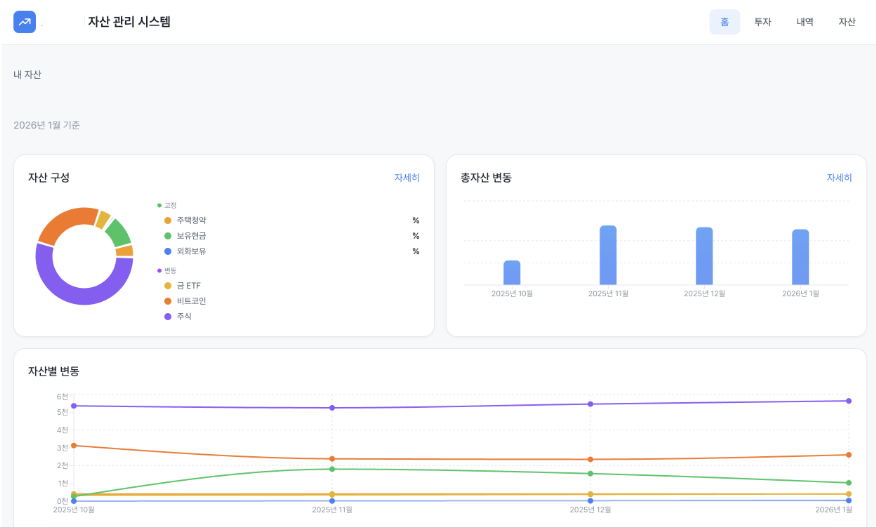Viewport: 876px width, 528px height.
Task: Click yellow line point at 2025년 11월
Action: point(332,494)
